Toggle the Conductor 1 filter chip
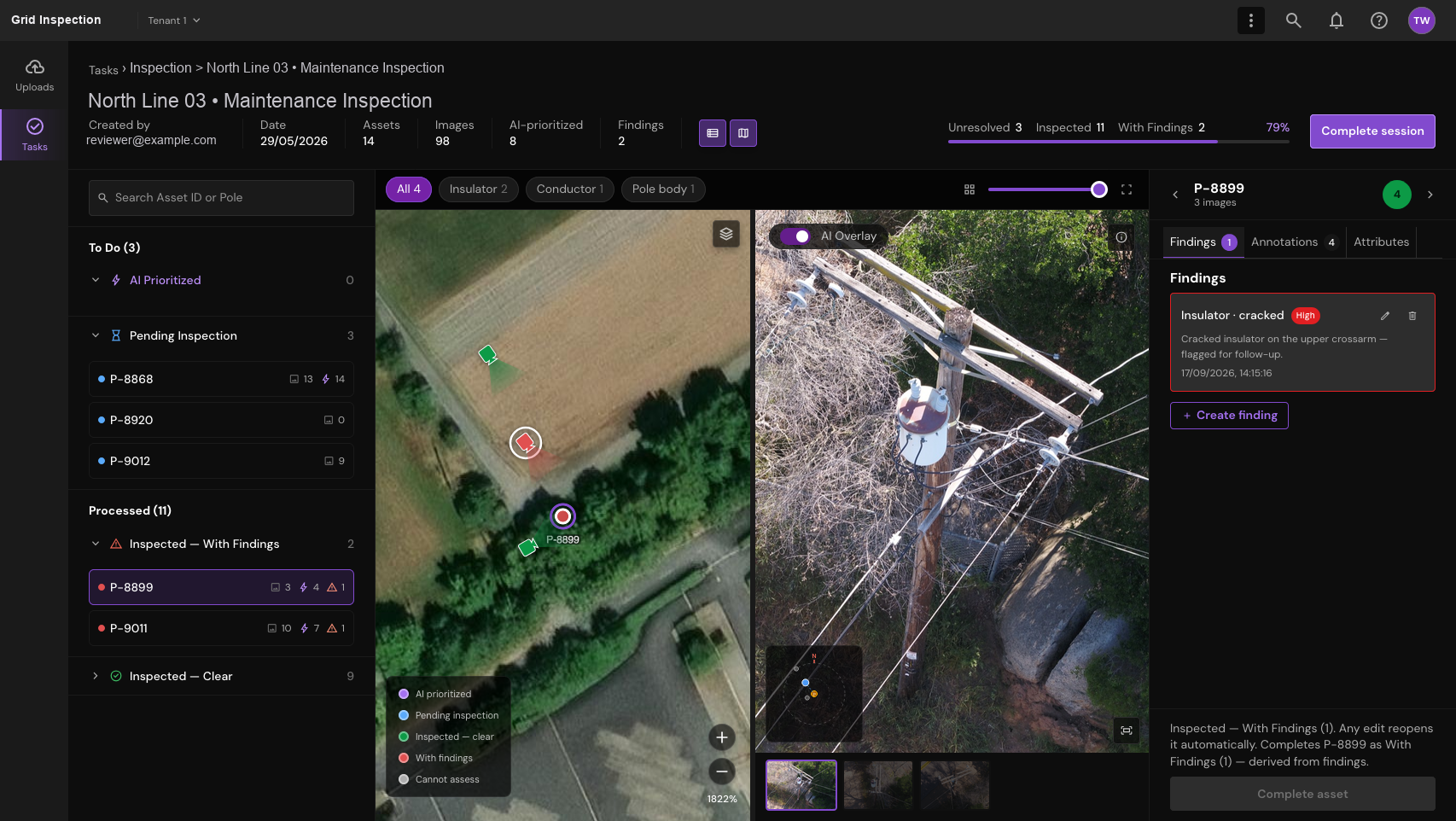 (570, 189)
